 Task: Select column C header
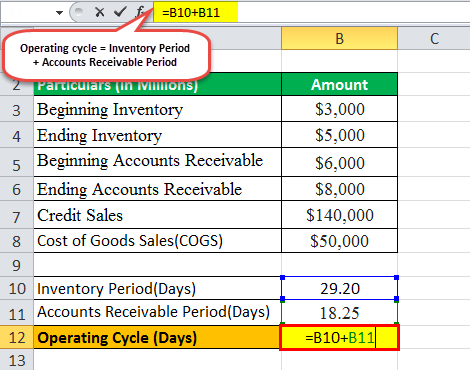pyautogui.click(x=434, y=39)
